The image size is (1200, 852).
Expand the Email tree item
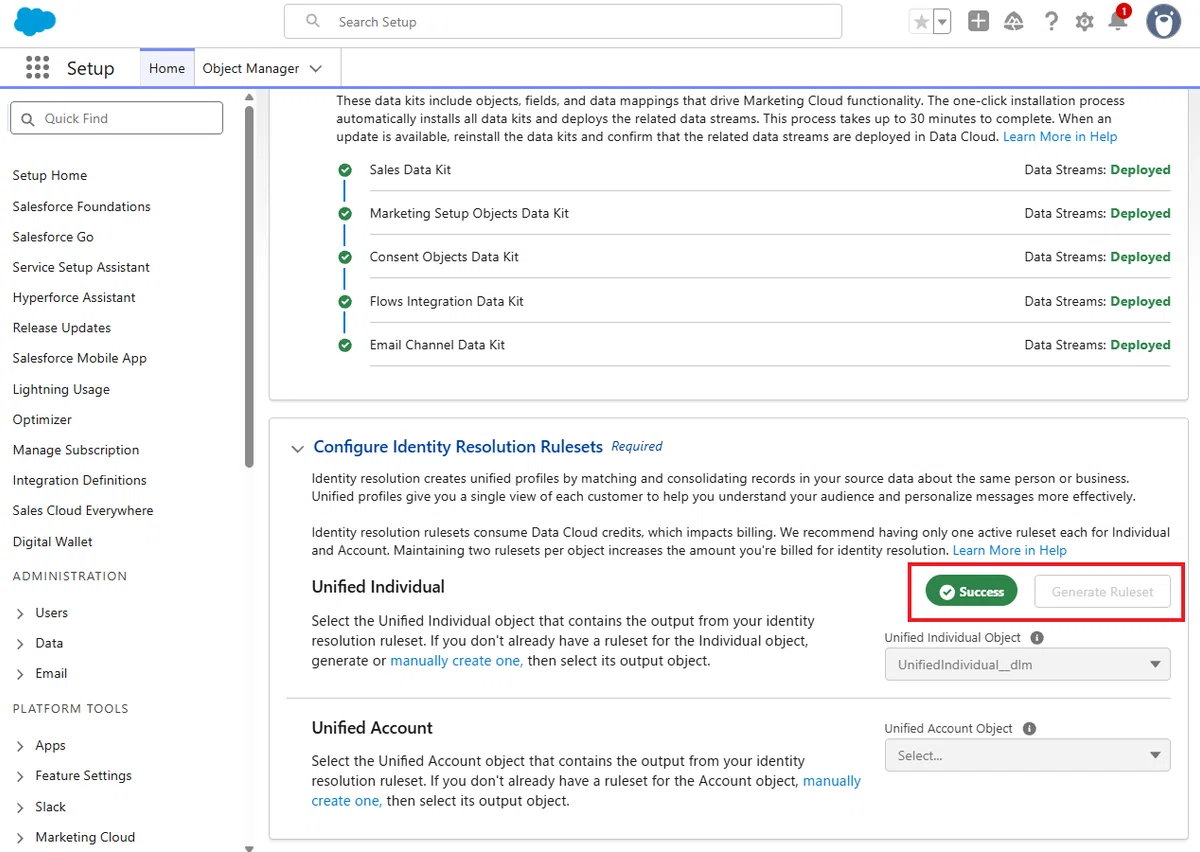tap(20, 674)
